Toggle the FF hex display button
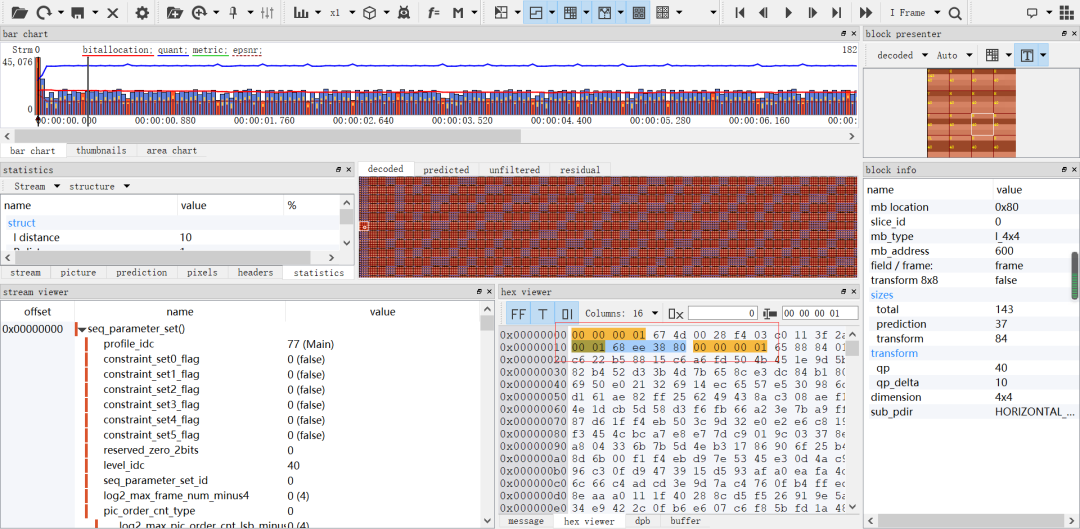This screenshot has width=1080, height=529. coord(518,313)
